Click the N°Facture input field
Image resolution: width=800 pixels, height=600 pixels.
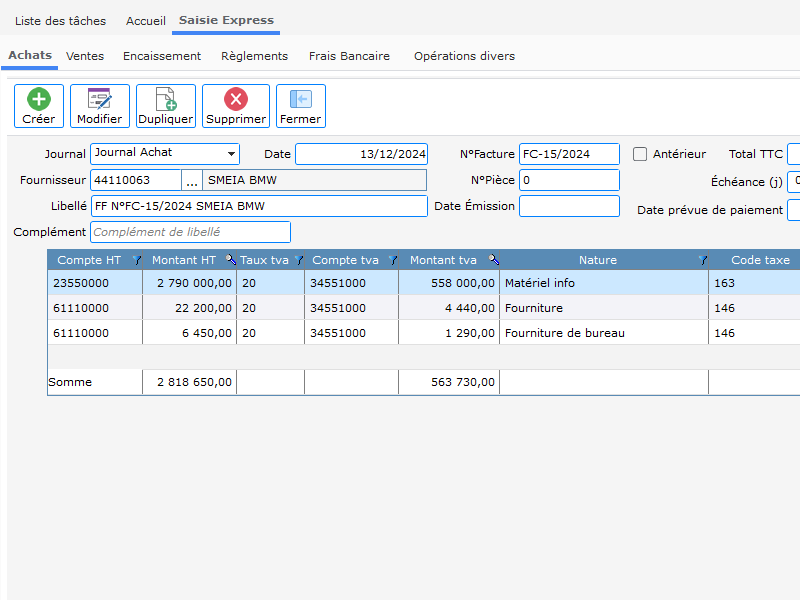(569, 154)
